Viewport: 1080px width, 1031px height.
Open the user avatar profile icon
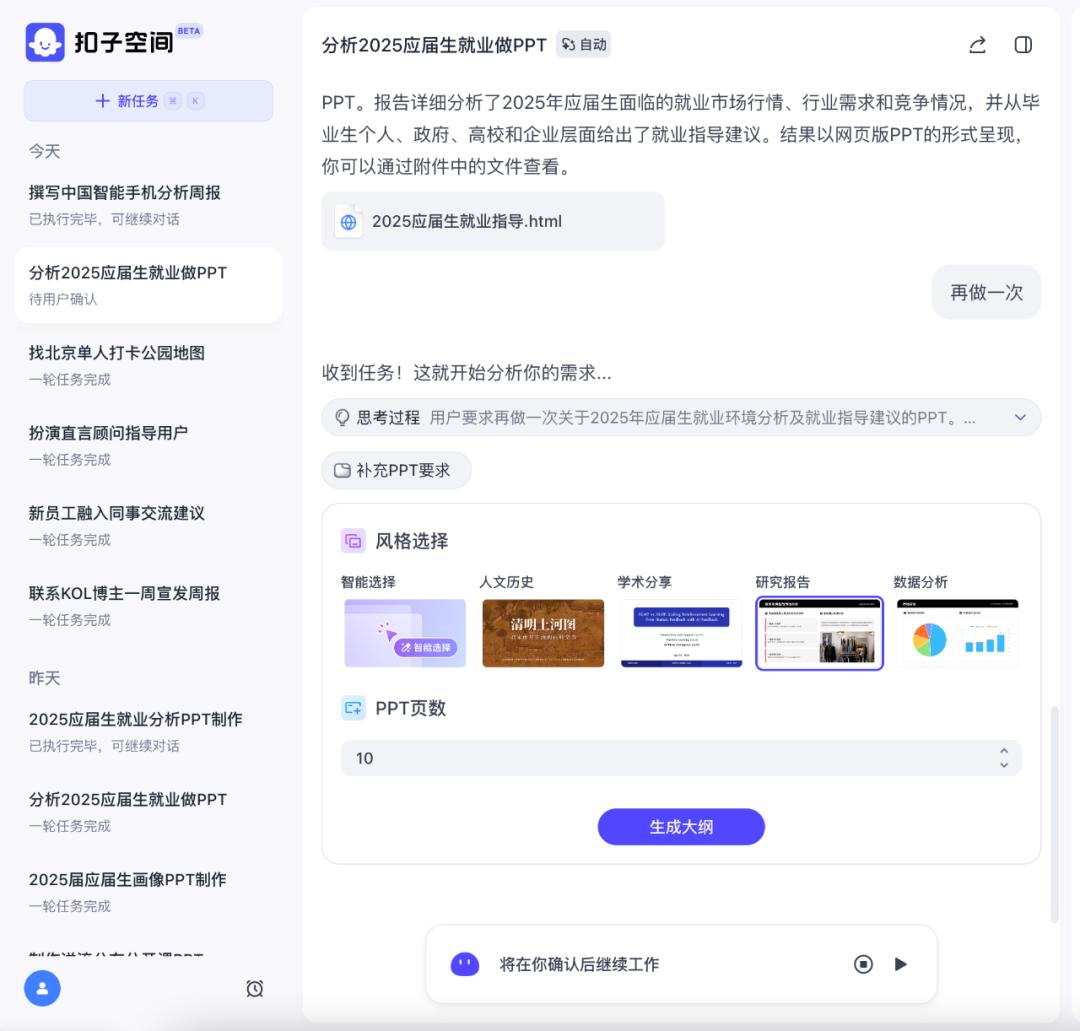pyautogui.click(x=42, y=988)
